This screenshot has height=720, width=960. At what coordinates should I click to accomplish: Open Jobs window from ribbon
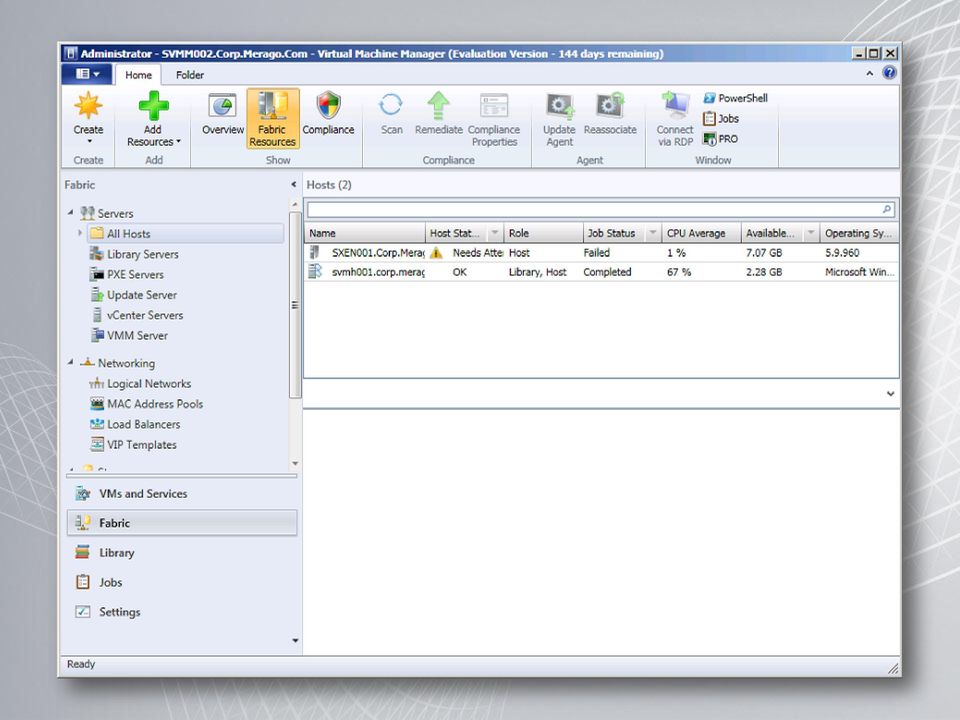[721, 119]
